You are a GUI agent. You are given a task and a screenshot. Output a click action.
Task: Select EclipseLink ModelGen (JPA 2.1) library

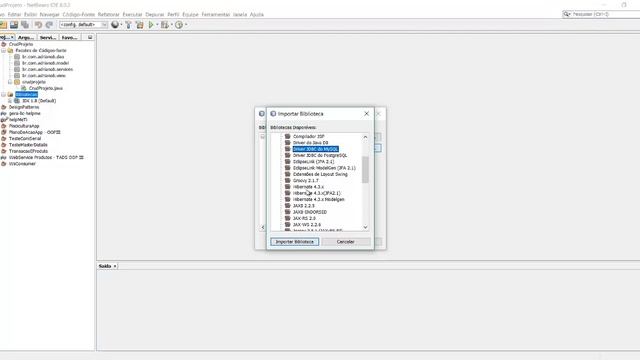[324, 168]
